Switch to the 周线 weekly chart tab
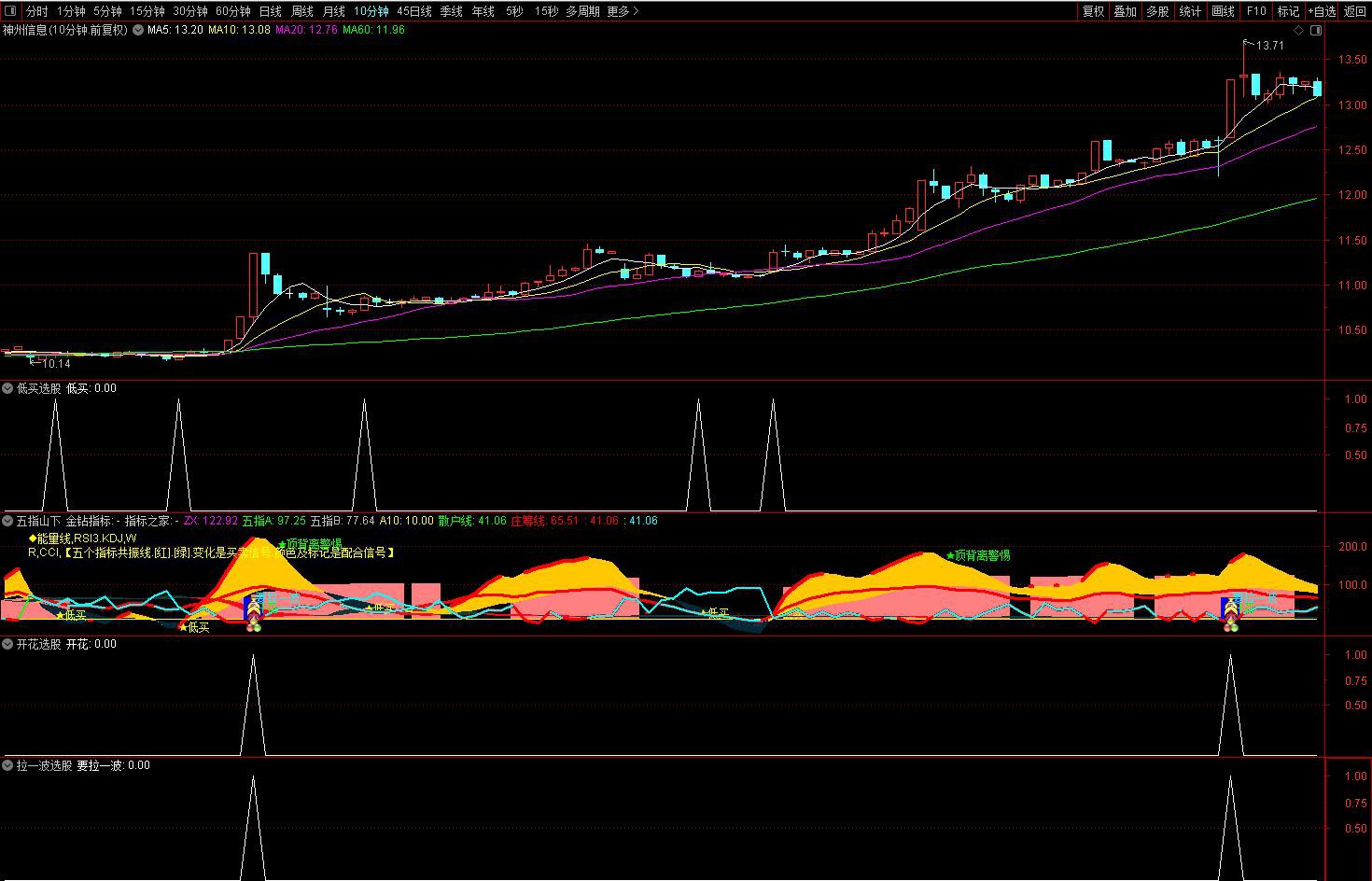The height and width of the screenshot is (881, 1372). pyautogui.click(x=302, y=11)
